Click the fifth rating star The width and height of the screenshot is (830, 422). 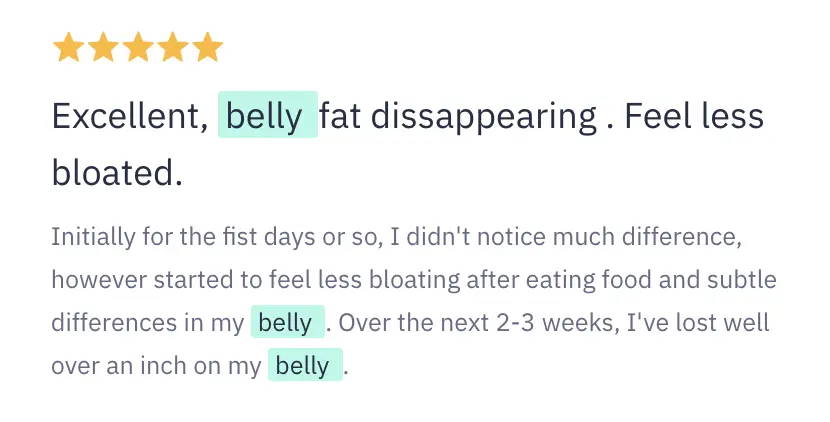tap(207, 47)
